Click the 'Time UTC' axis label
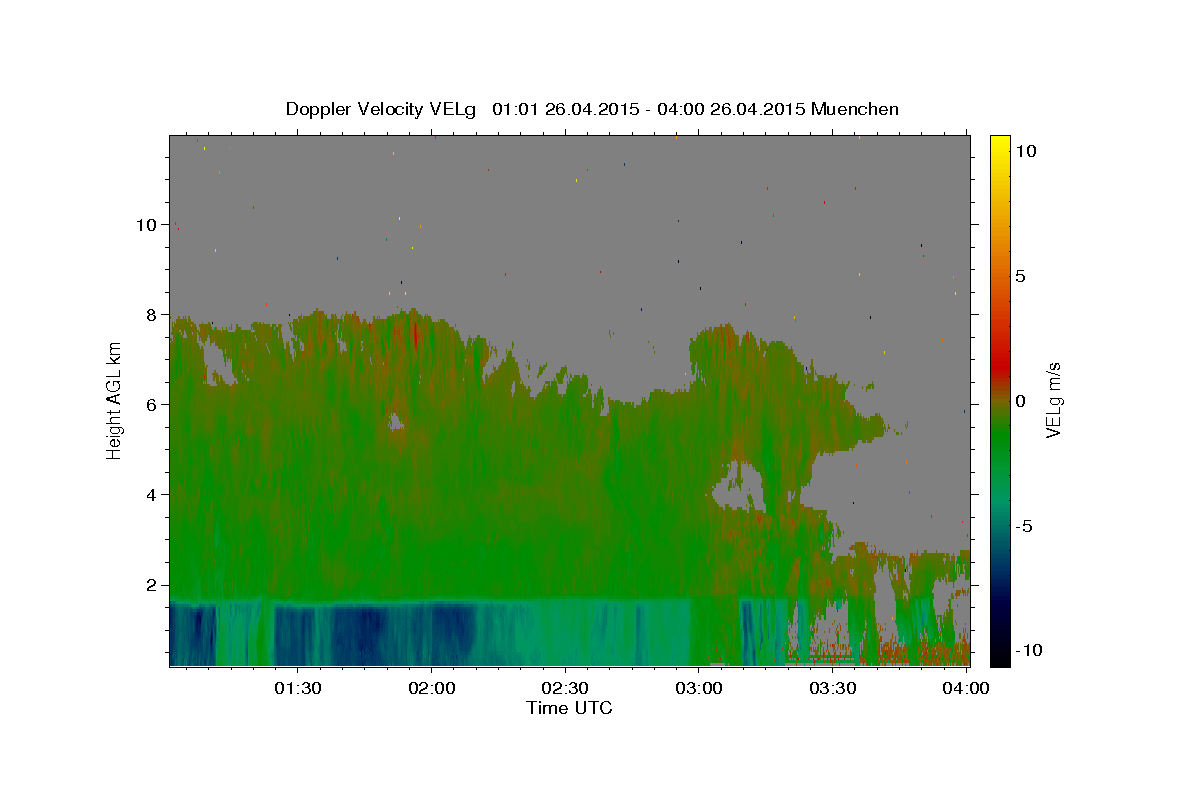 (x=569, y=708)
